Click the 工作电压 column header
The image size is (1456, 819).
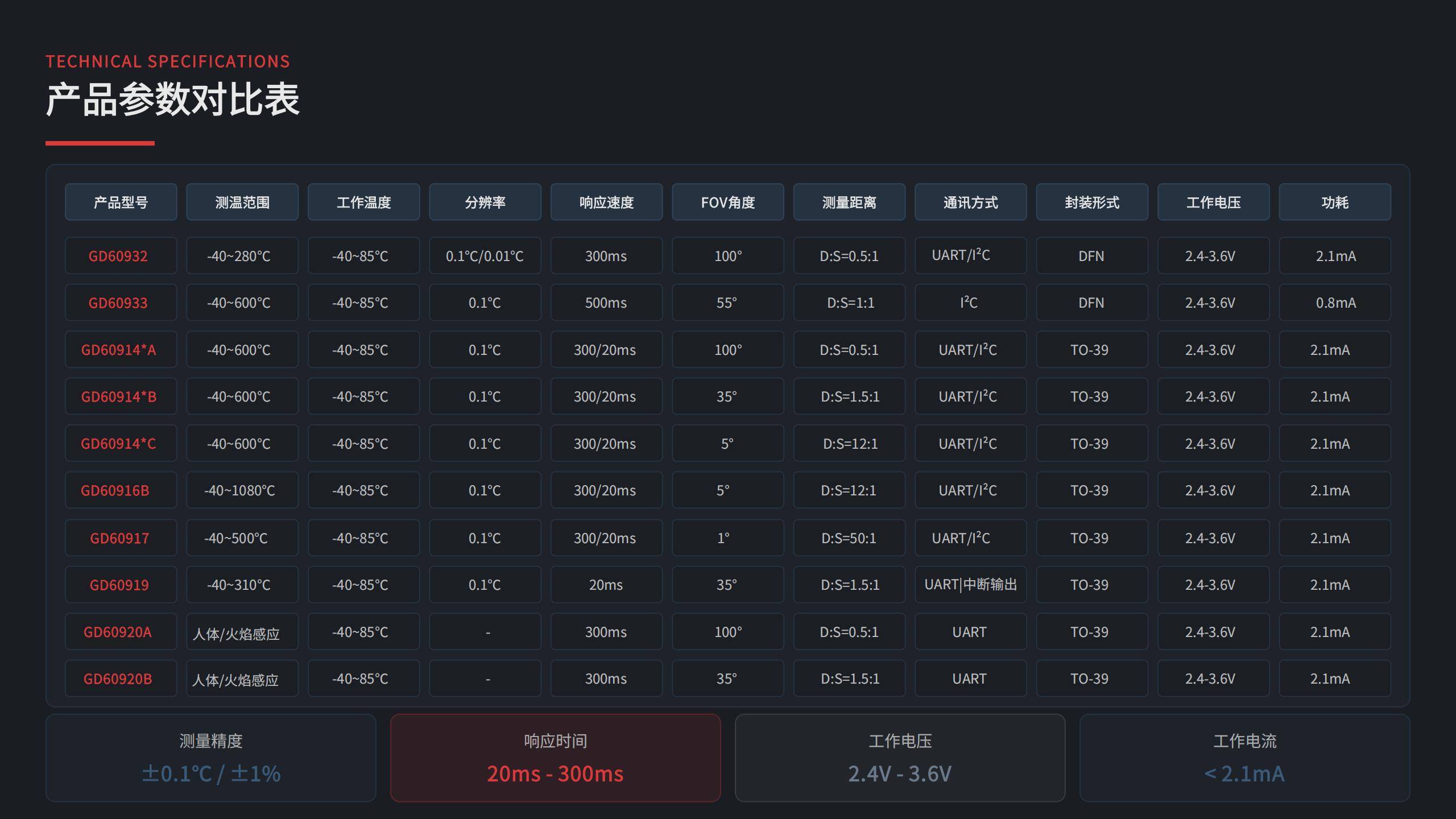[x=1214, y=202]
